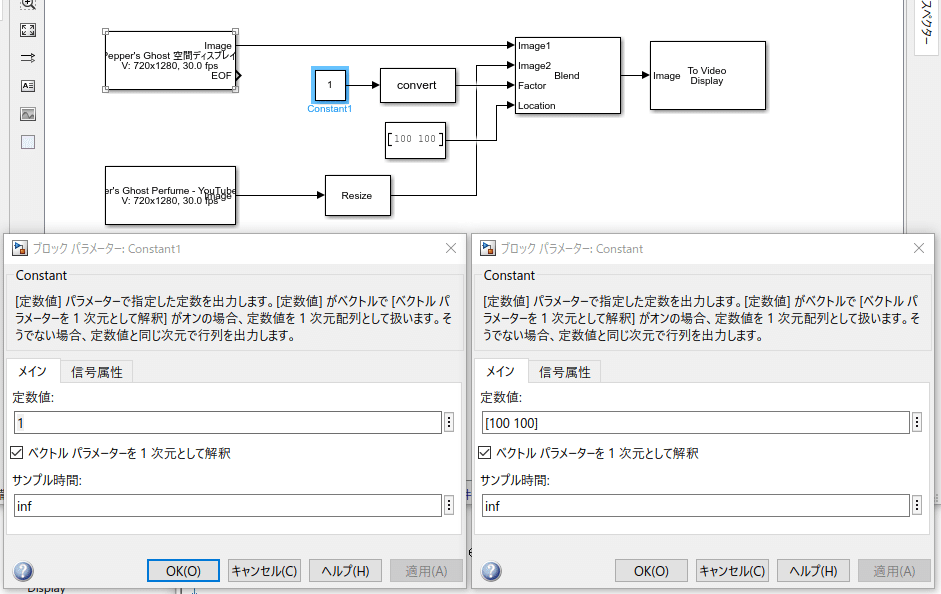Click the Image2 port label on Blend
941x594 pixels.
coord(534,65)
